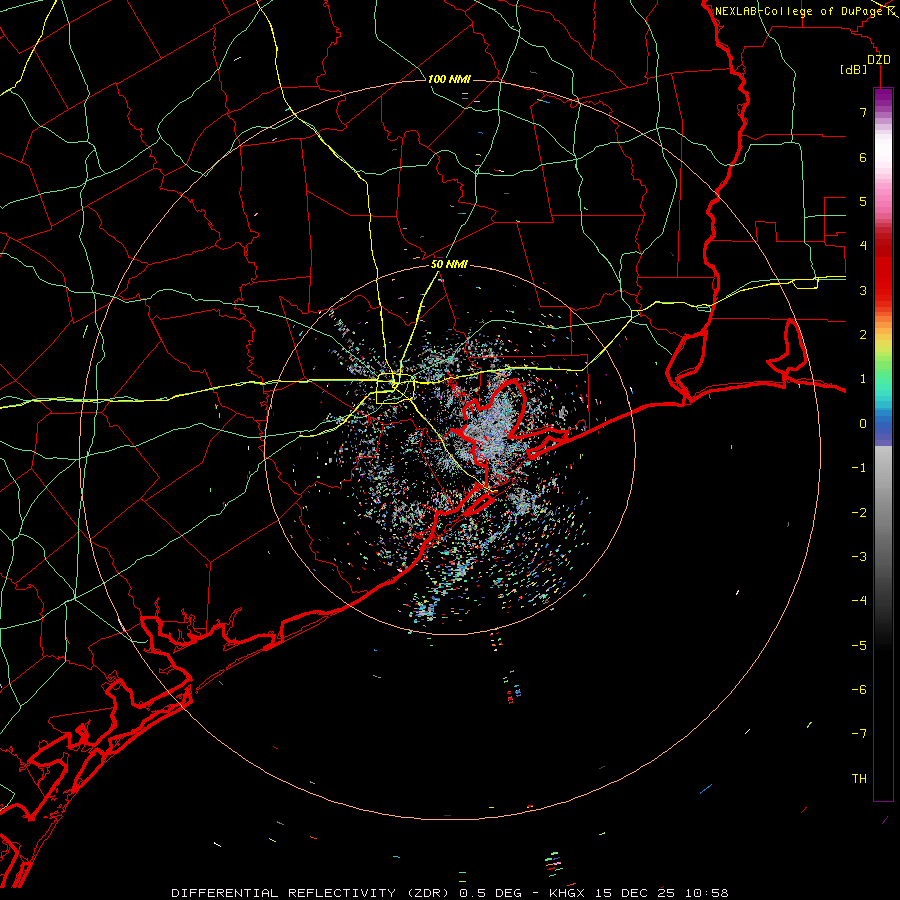900x900 pixels.
Task: Click the -2 value on the color scale
Action: (x=859, y=512)
